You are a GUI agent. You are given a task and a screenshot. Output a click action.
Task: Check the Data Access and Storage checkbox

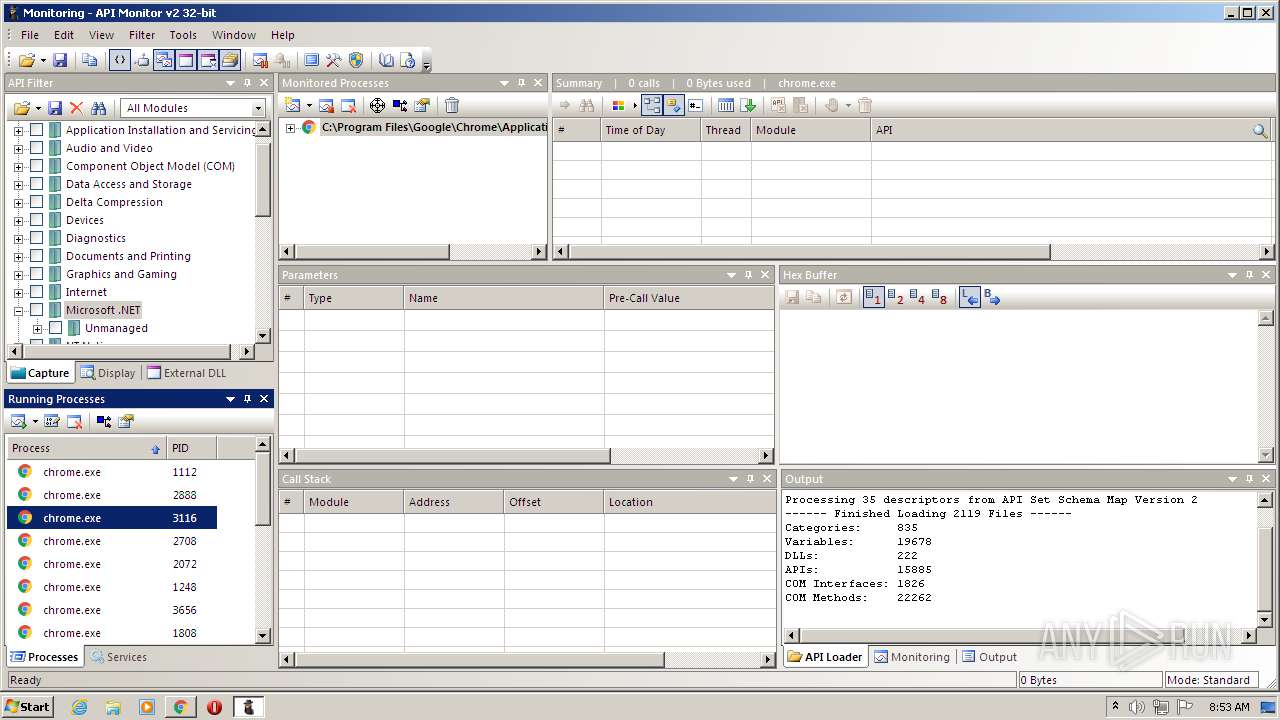click(37, 184)
